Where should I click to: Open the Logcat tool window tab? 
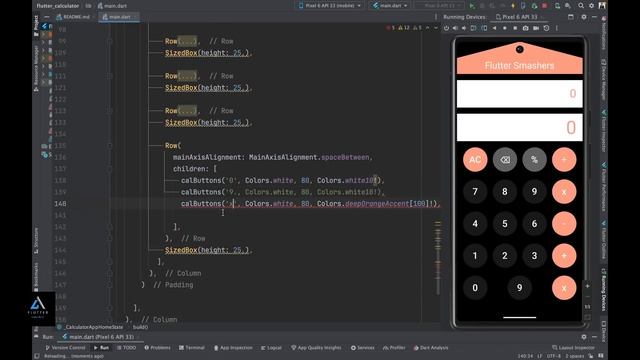click(x=271, y=348)
